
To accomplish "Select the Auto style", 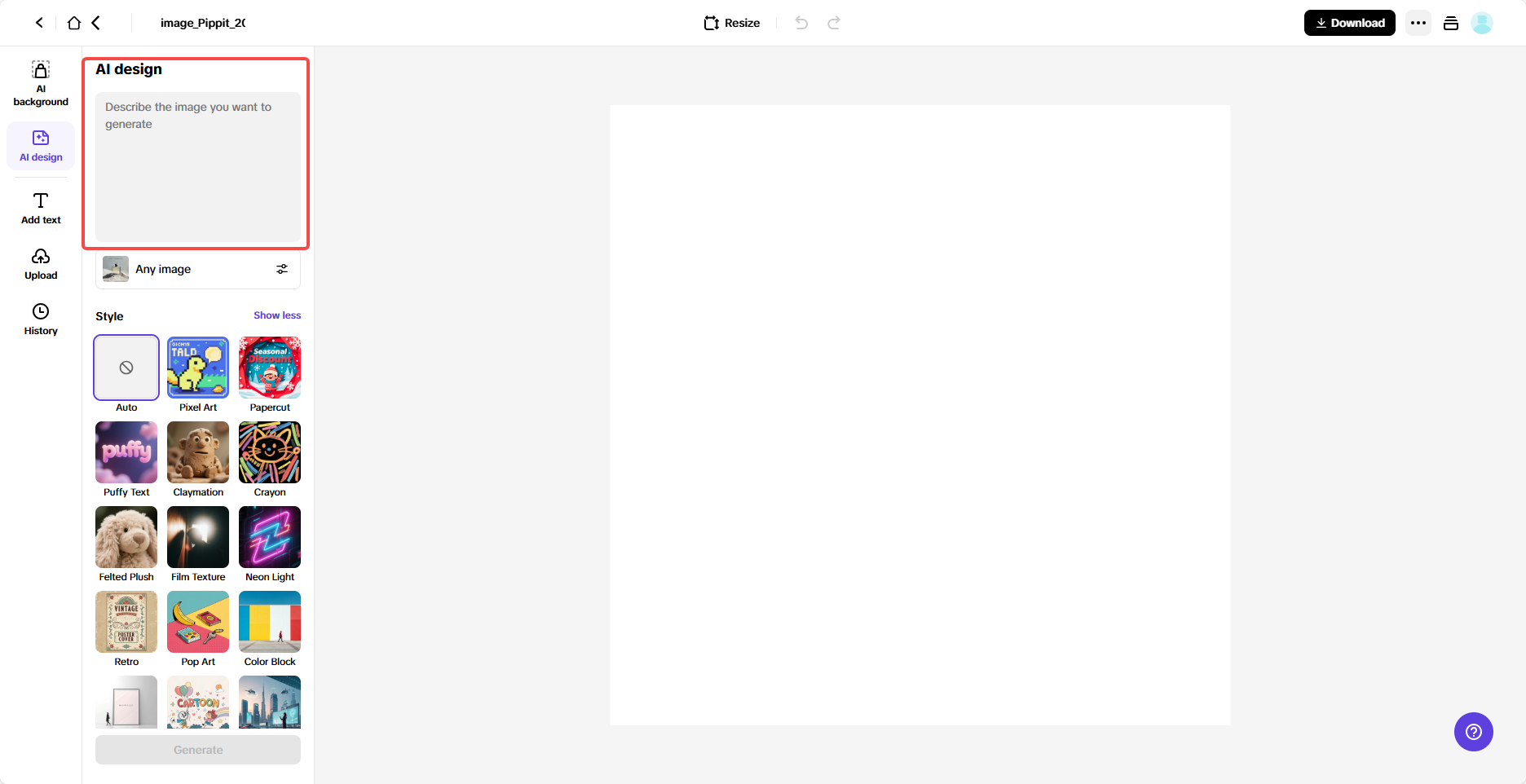I will coord(126,368).
